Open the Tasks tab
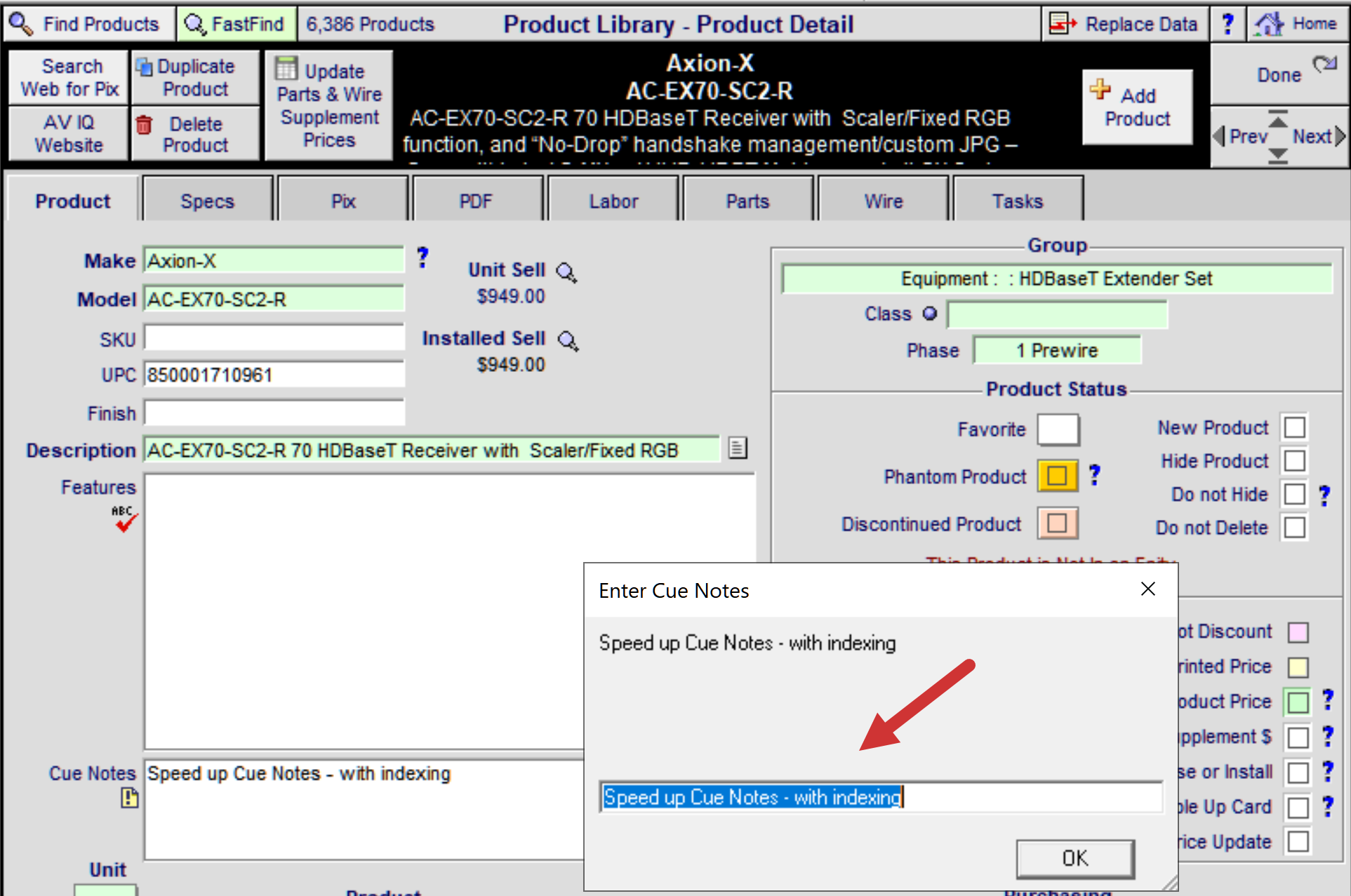Viewport: 1351px width, 896px height. pos(1018,201)
